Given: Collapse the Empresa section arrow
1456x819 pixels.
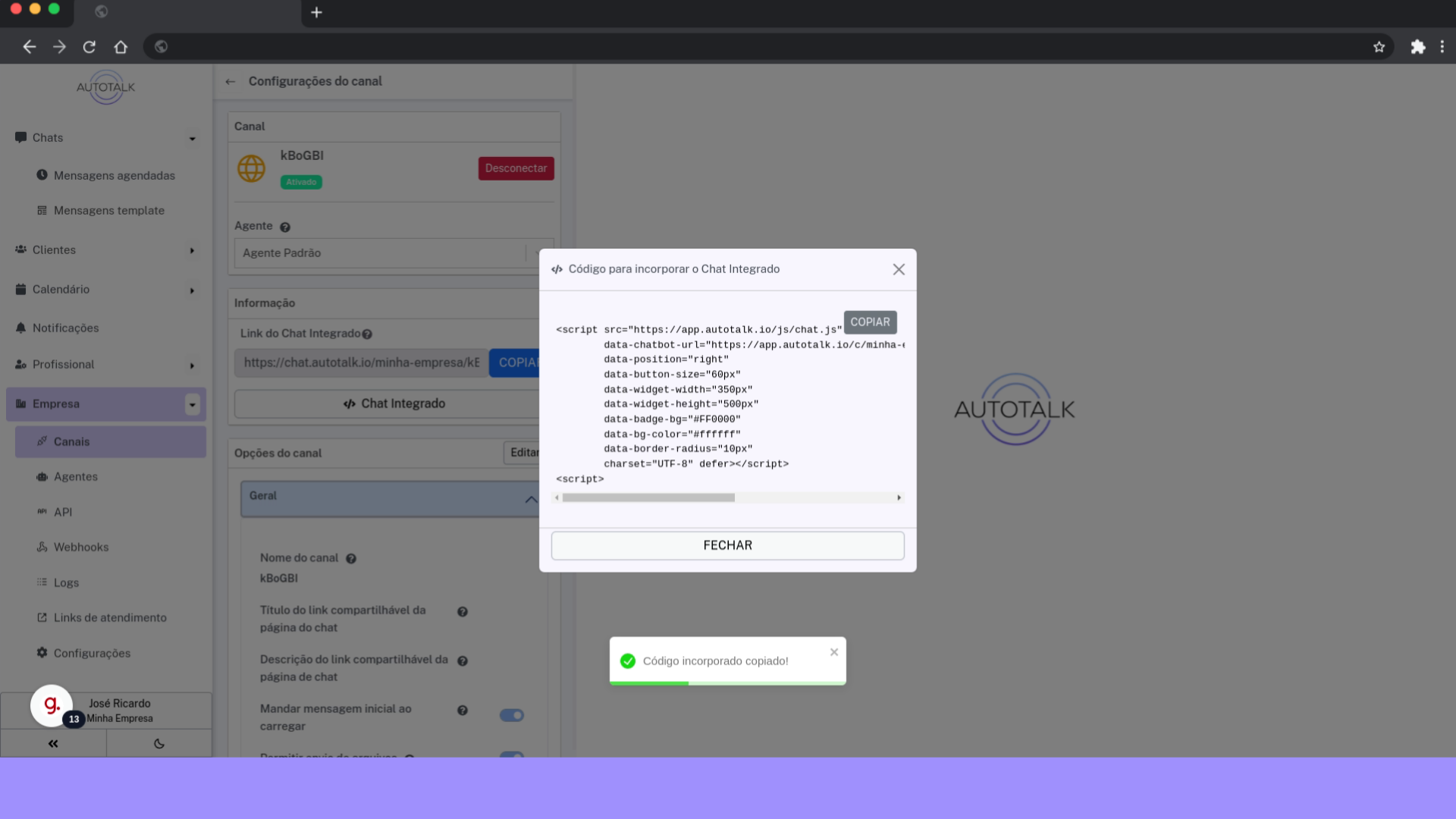Looking at the screenshot, I should coord(192,404).
